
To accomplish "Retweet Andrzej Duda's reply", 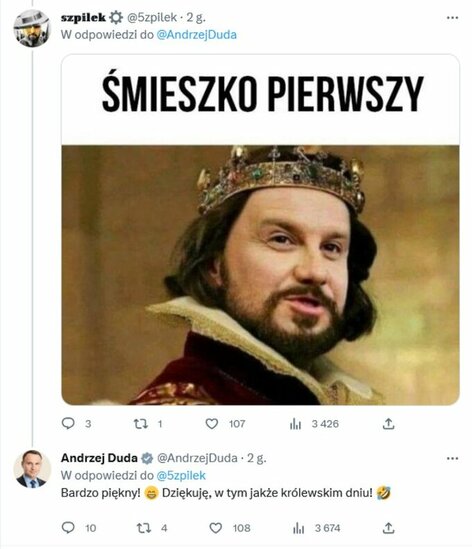I will [x=143, y=528].
